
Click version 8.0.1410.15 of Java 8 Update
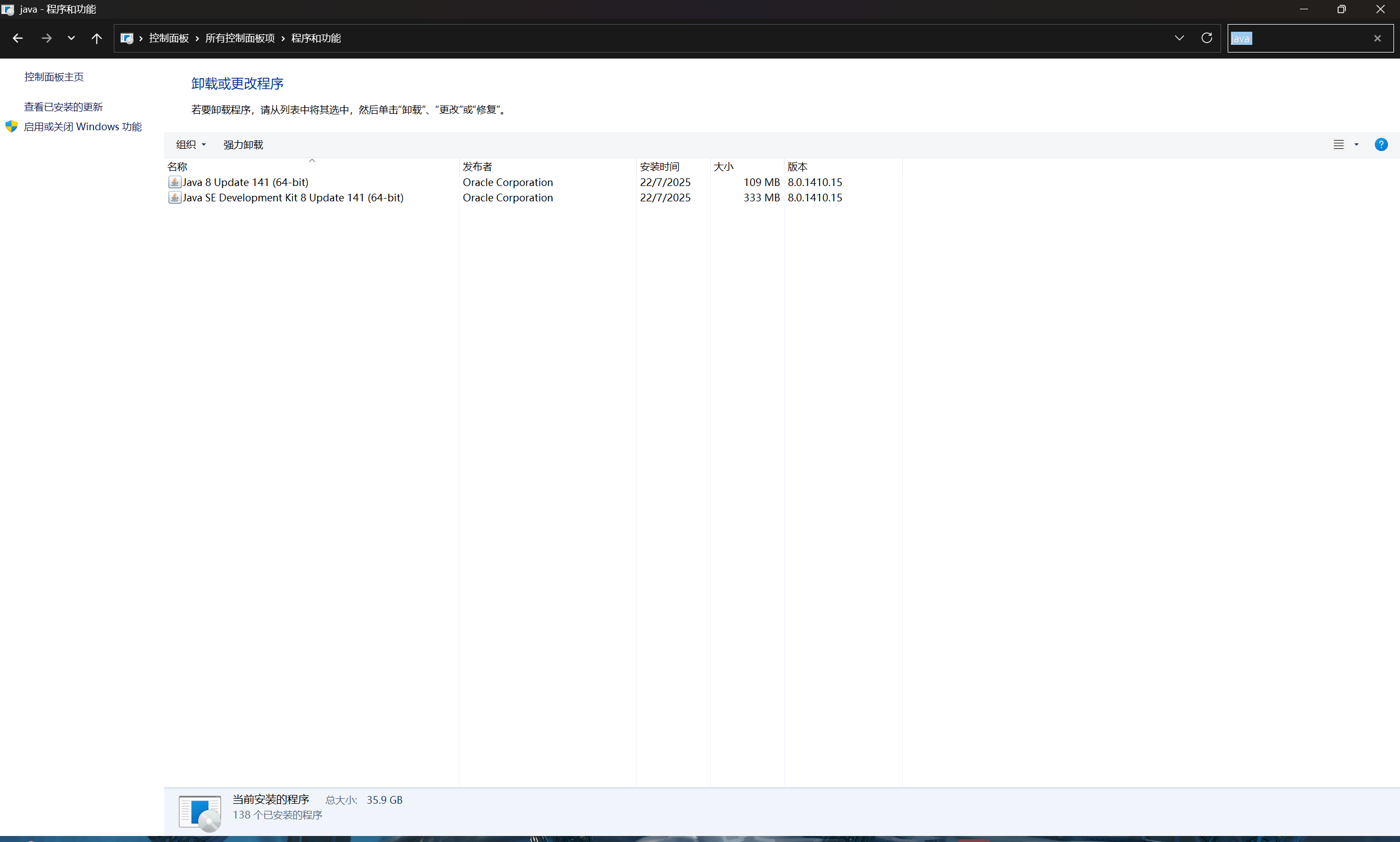pyautogui.click(x=815, y=182)
